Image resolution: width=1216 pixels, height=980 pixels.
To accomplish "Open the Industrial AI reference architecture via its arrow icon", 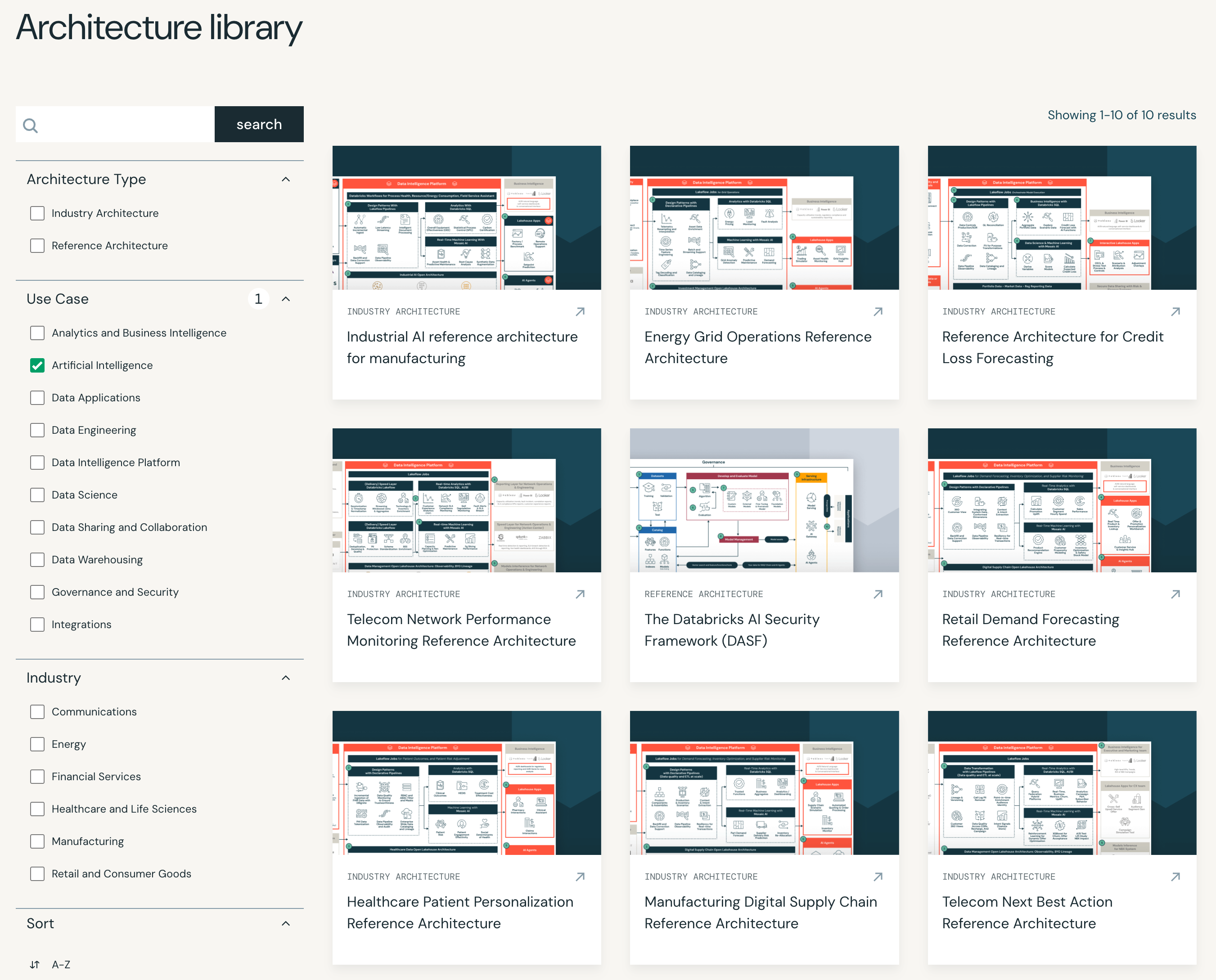I will pos(581,311).
